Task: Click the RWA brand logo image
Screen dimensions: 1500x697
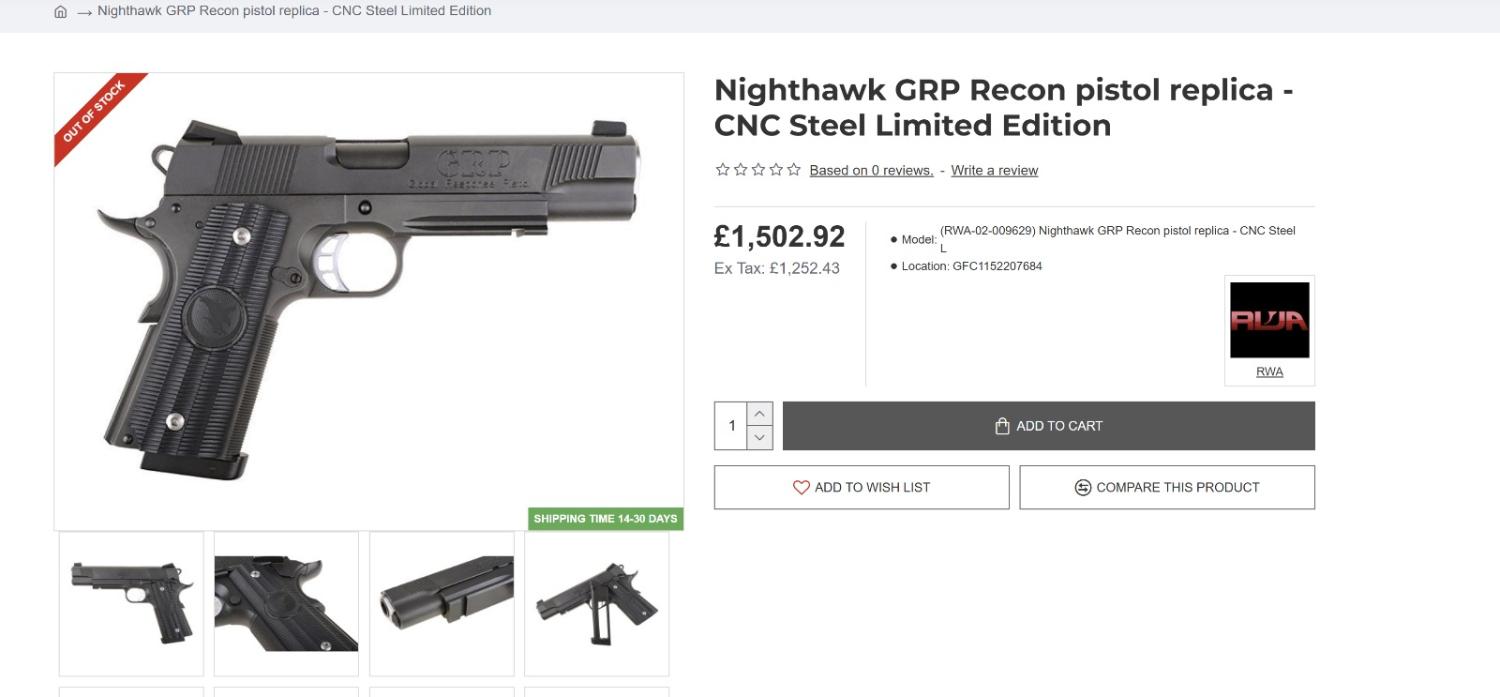Action: click(1269, 320)
